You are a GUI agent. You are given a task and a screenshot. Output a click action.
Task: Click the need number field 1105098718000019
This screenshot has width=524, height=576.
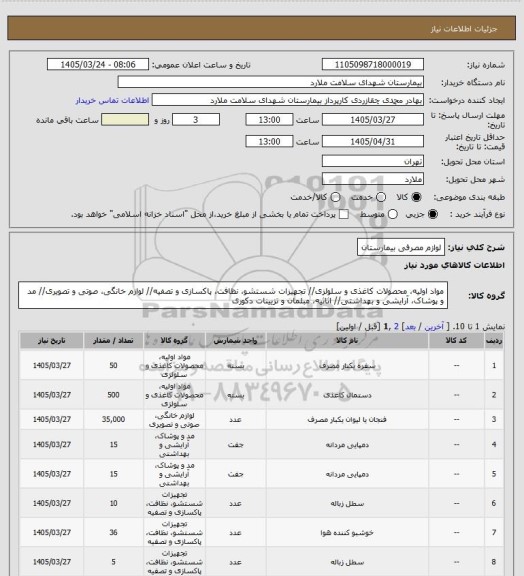[x=373, y=64]
